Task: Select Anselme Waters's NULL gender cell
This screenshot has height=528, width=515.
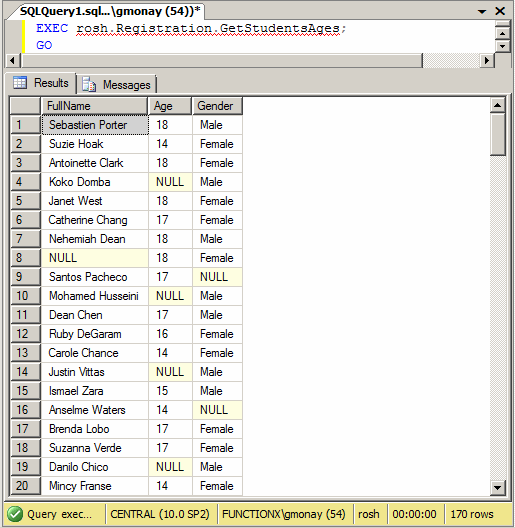Action: coord(218,410)
